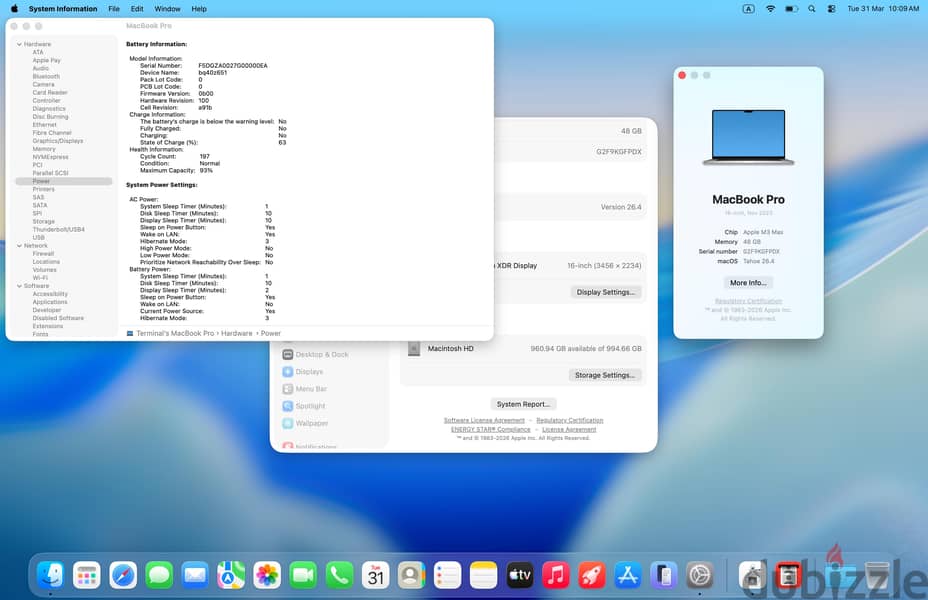Select Menu Bar in Settings sidebar
Screen dimensions: 928x600
tap(305, 389)
